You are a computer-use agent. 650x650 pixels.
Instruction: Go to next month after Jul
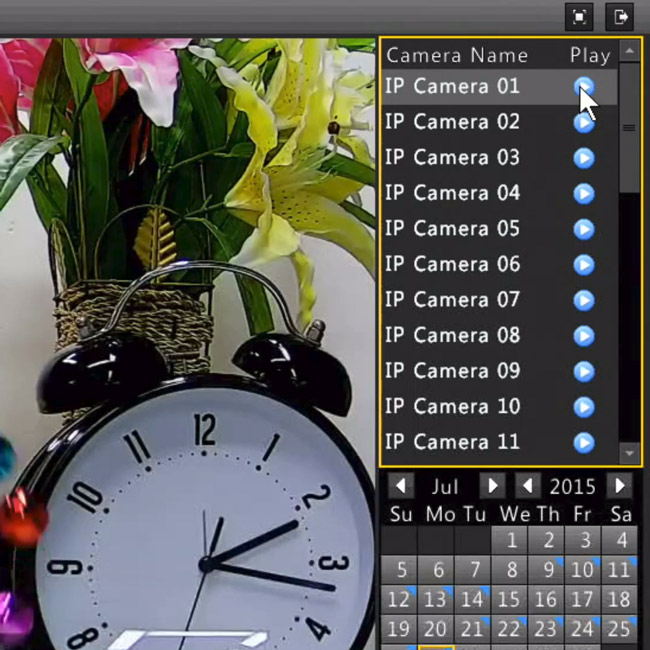pos(492,485)
